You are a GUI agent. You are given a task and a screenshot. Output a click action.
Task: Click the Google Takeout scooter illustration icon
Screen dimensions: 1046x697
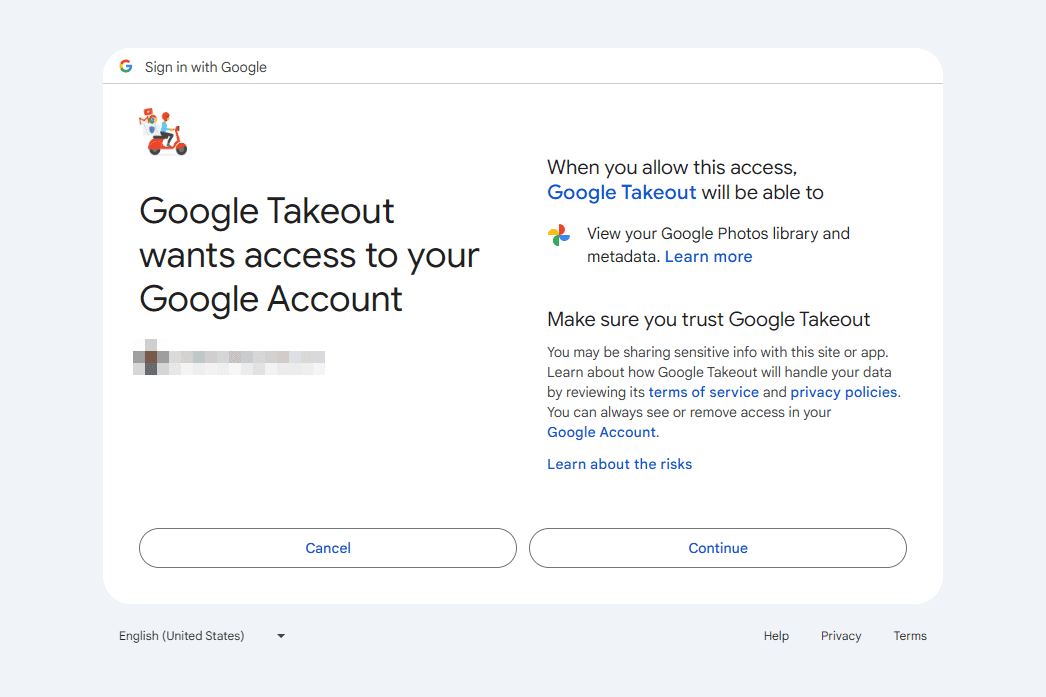[163, 132]
